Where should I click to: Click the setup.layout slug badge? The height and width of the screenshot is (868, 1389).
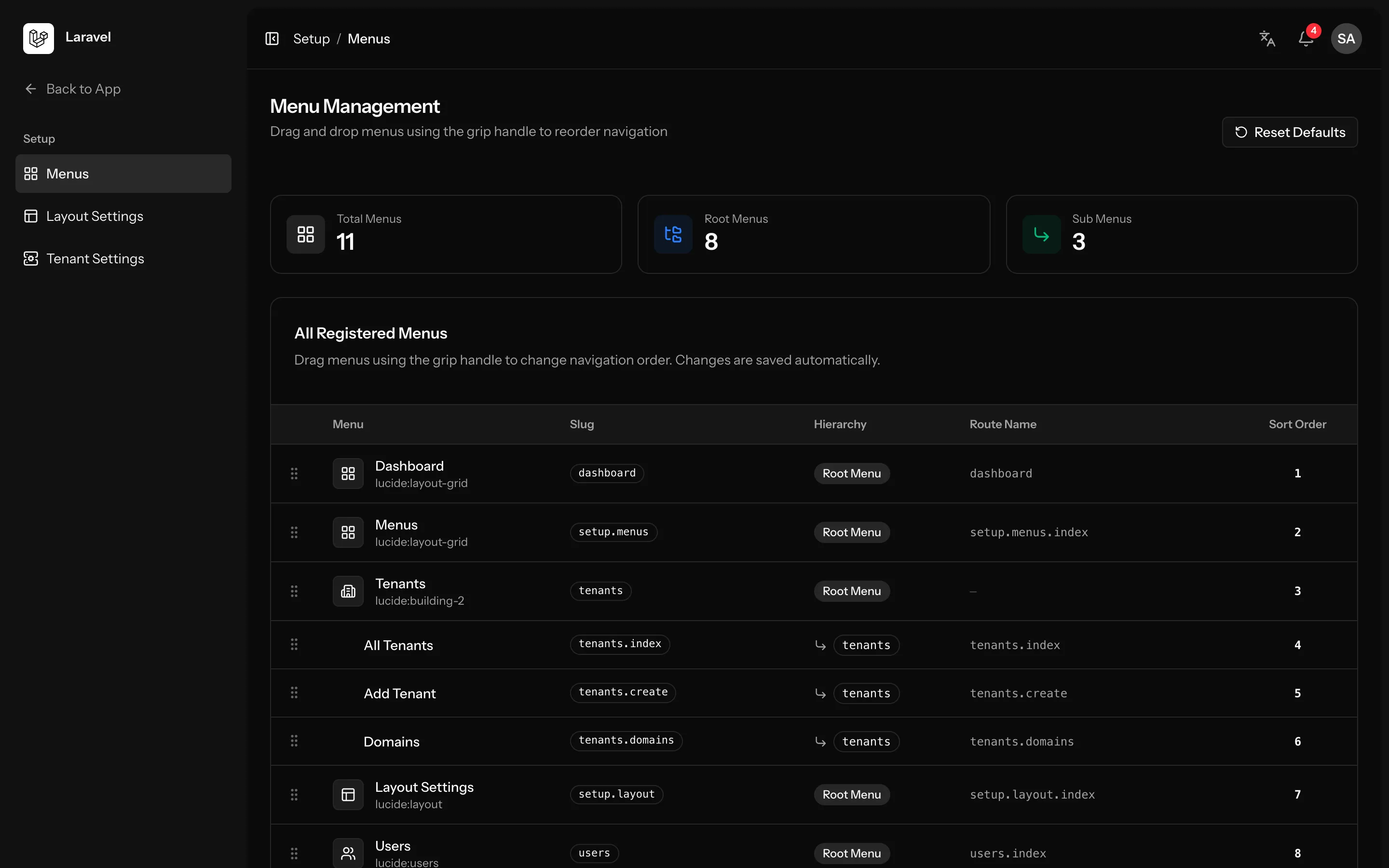click(x=616, y=795)
